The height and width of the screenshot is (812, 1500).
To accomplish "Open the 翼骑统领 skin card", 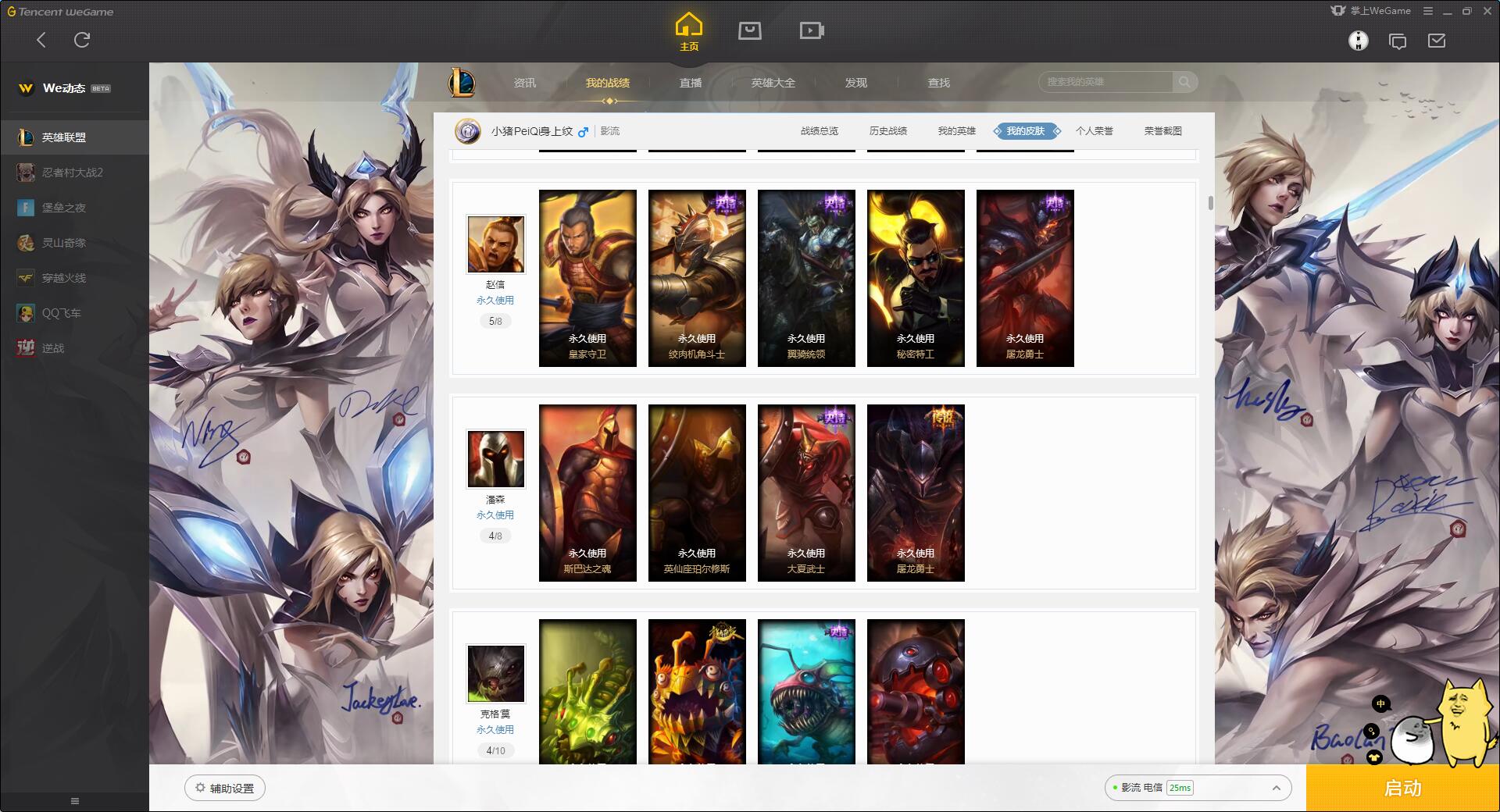I will 806,278.
